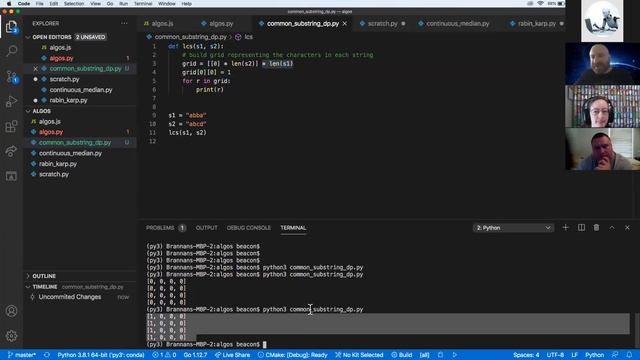Open feedback icon in status bar

(615, 355)
